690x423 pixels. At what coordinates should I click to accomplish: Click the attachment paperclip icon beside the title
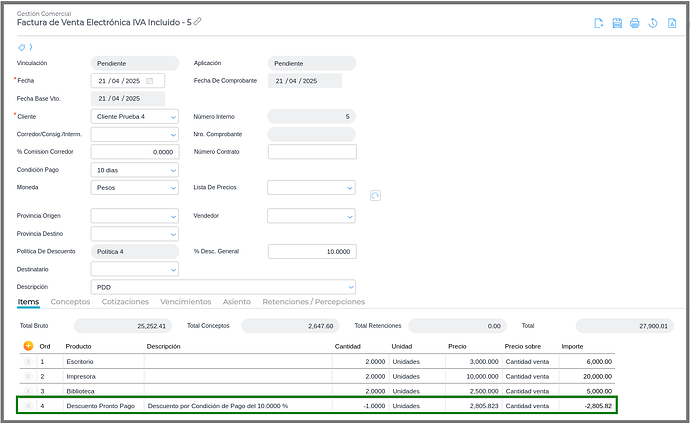pos(197,21)
